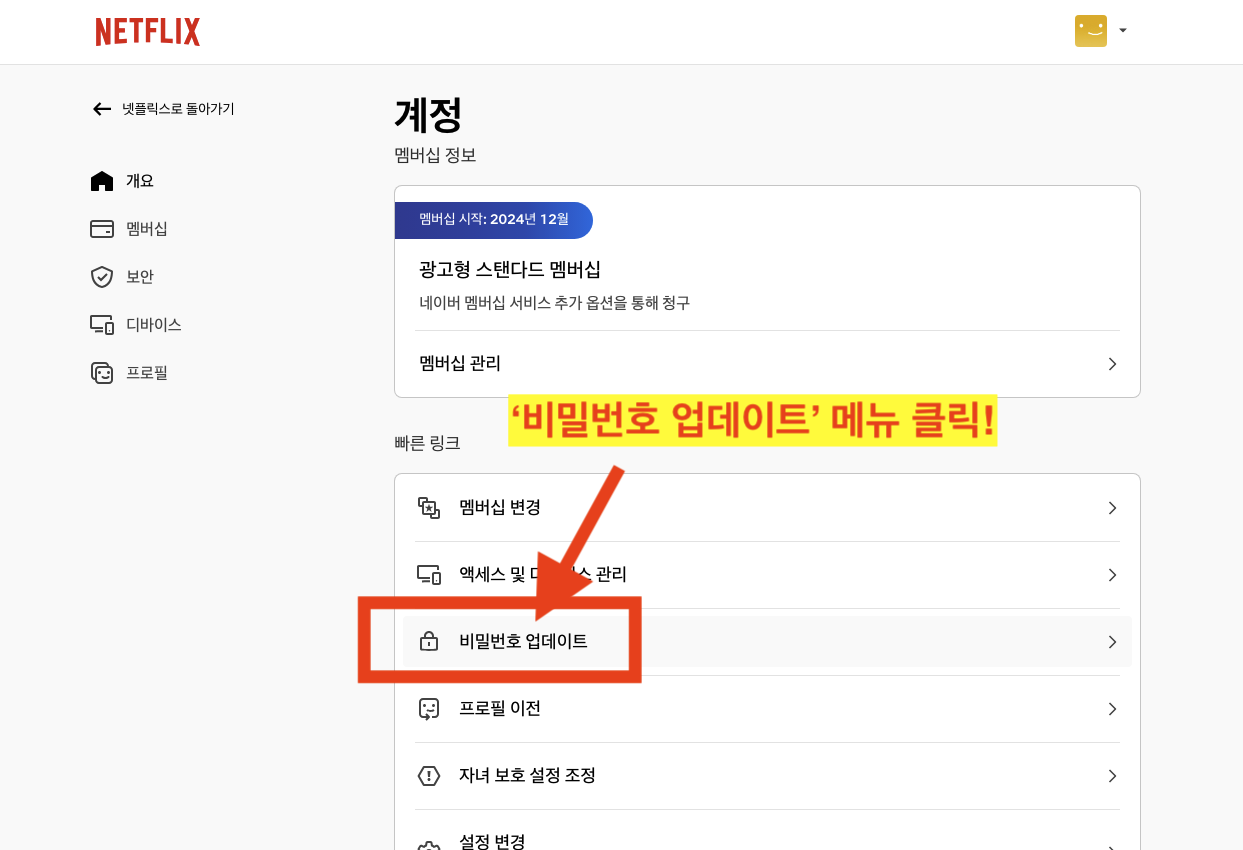Click the smiley profile avatar in top bar
1243x850 pixels.
click(1090, 31)
